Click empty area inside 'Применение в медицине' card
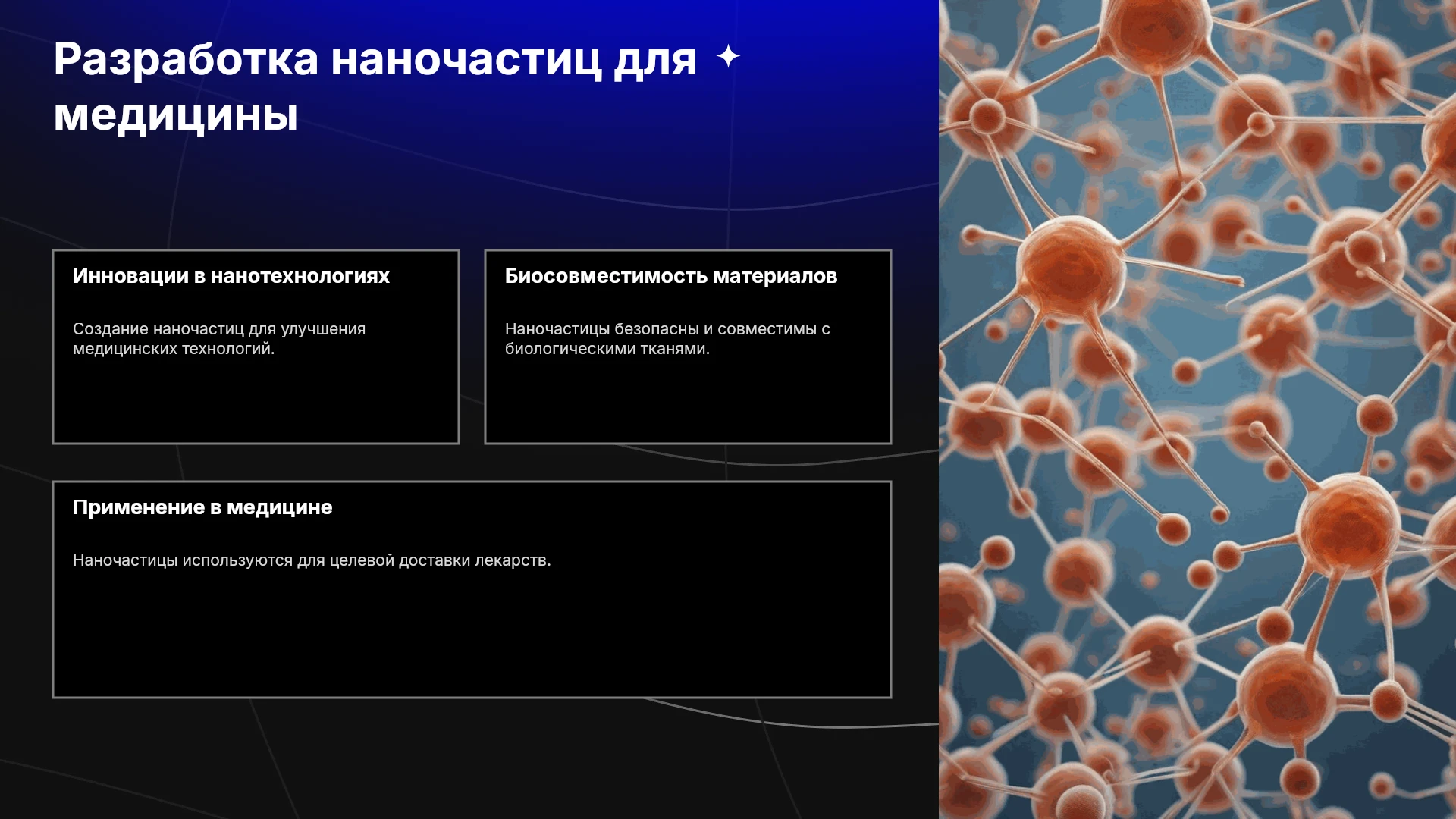The width and height of the screenshot is (1456, 819). [x=472, y=637]
